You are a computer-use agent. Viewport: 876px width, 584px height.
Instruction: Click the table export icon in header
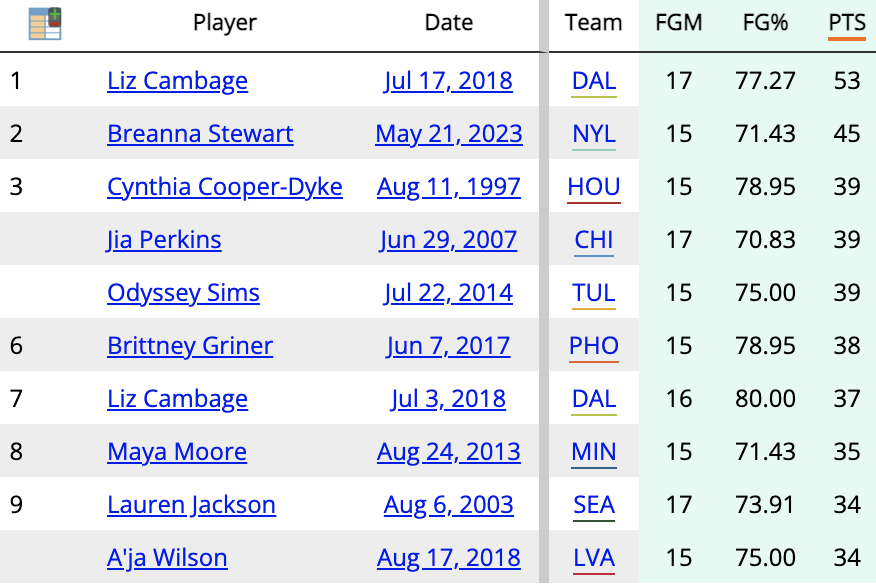(45, 23)
